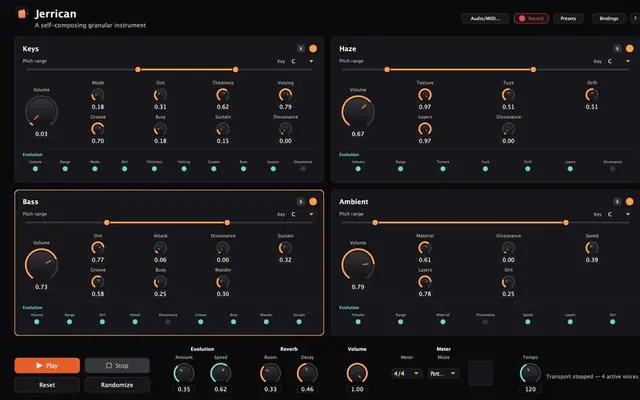The image size is (640, 400).
Task: Solo the Keys track with S icon
Action: pyautogui.click(x=301, y=49)
